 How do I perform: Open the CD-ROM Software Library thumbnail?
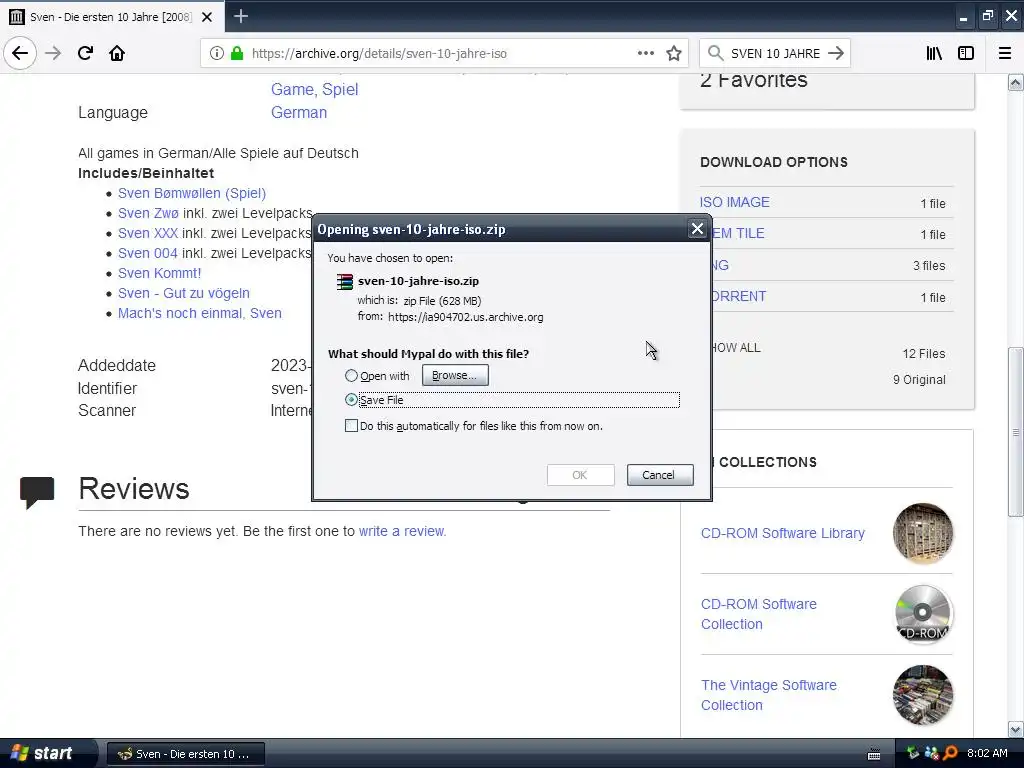[x=922, y=533]
